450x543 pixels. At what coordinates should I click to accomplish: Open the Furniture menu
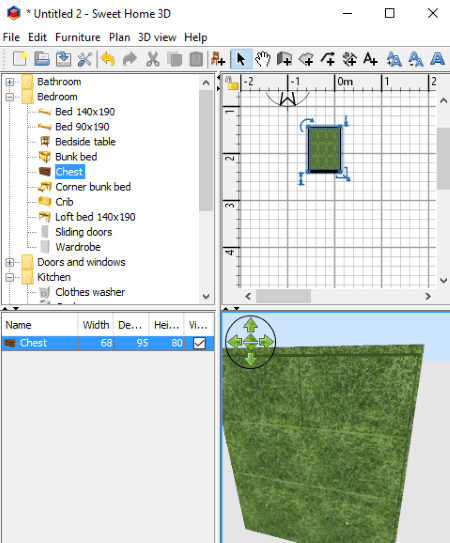(x=78, y=37)
